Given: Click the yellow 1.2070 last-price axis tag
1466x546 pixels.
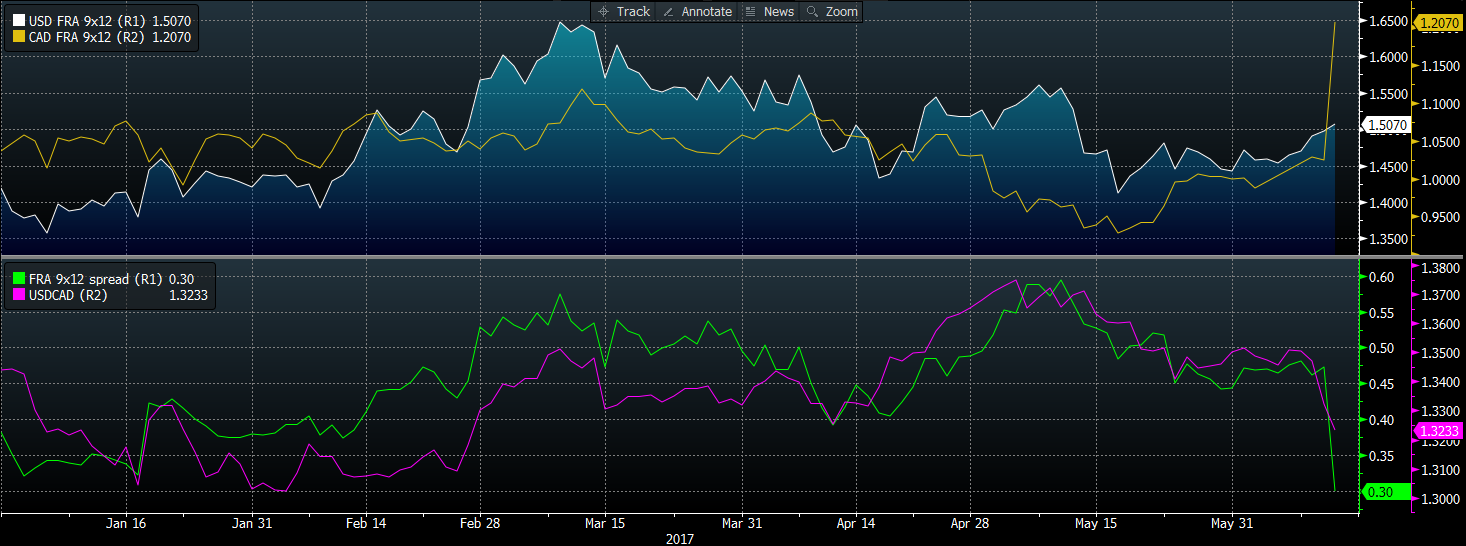Looking at the screenshot, I should [x=1437, y=20].
